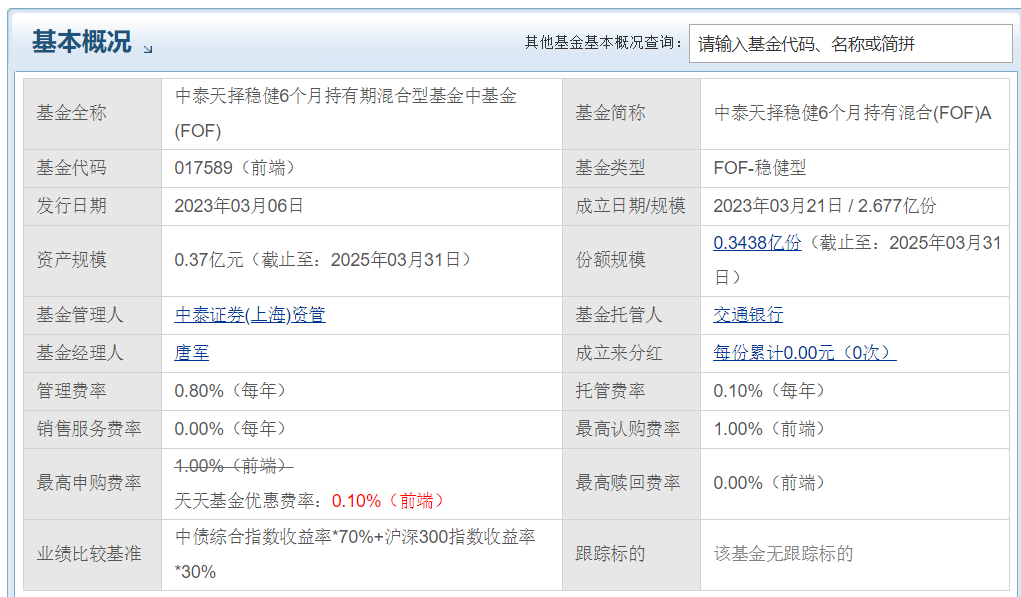Select the 基金简称 label cell

point(632,114)
